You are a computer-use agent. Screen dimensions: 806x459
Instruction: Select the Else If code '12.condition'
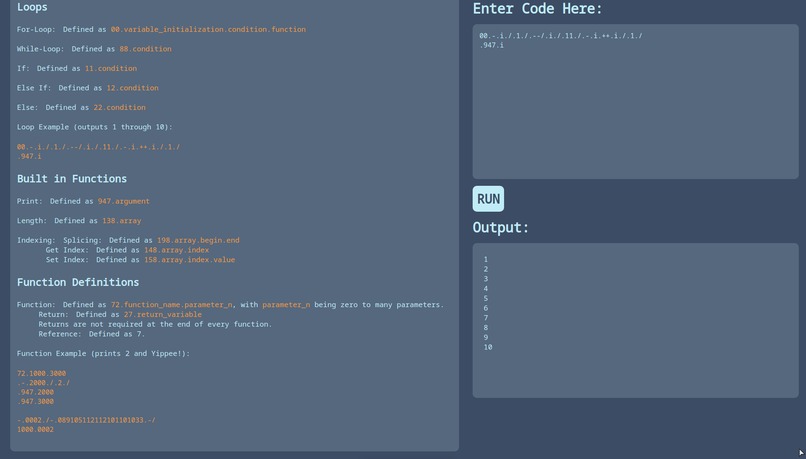(x=133, y=88)
